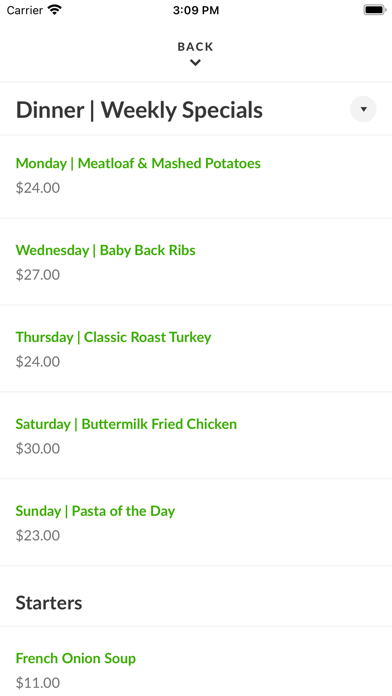
Task: Tap the Wi-Fi icon in status bar
Action: (x=55, y=10)
